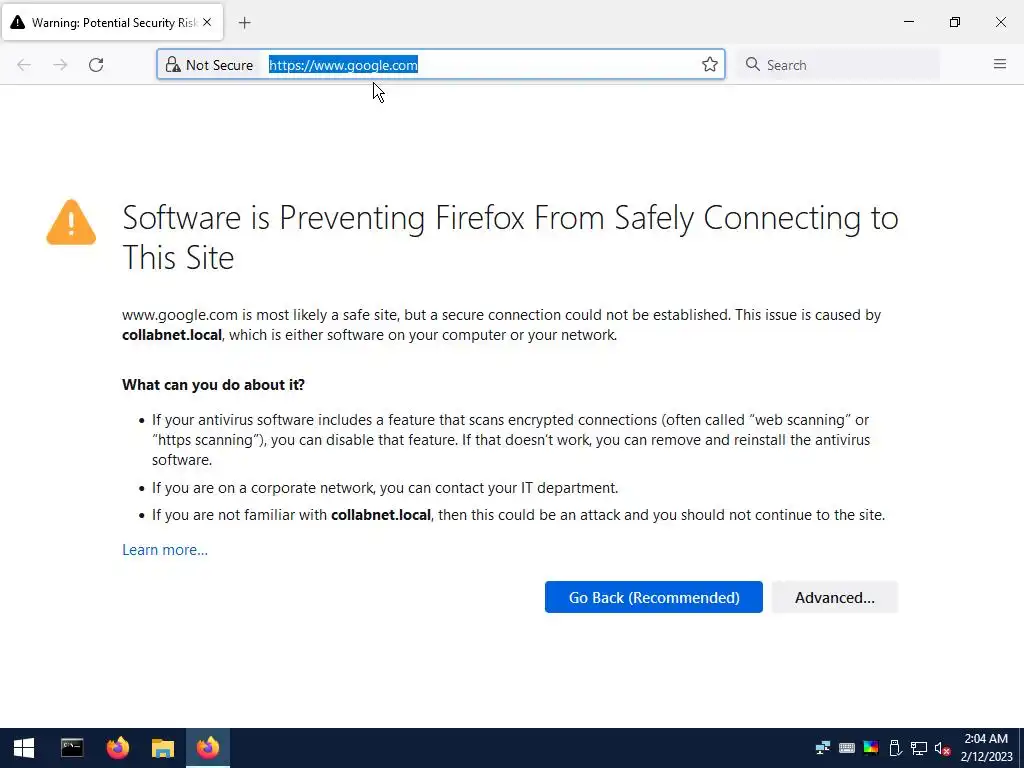Click the Advanced... button
The height and width of the screenshot is (768, 1024).
[835, 597]
